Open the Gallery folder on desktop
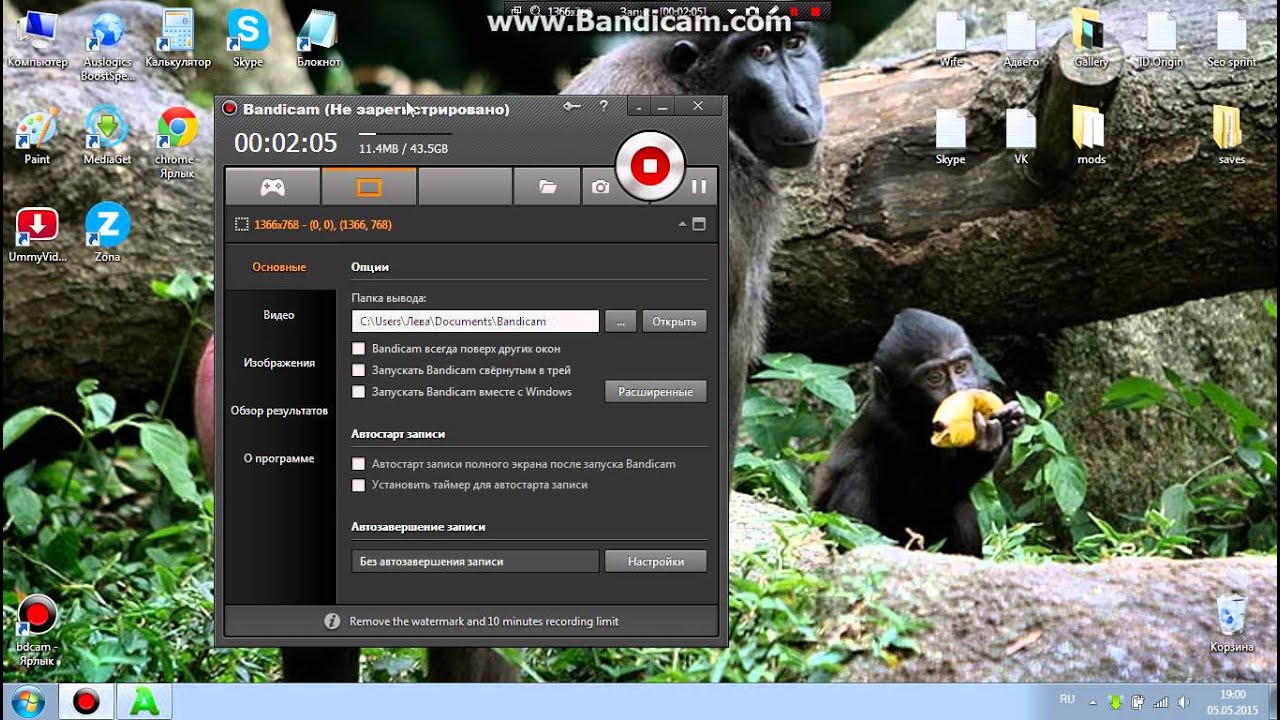 tap(1091, 40)
